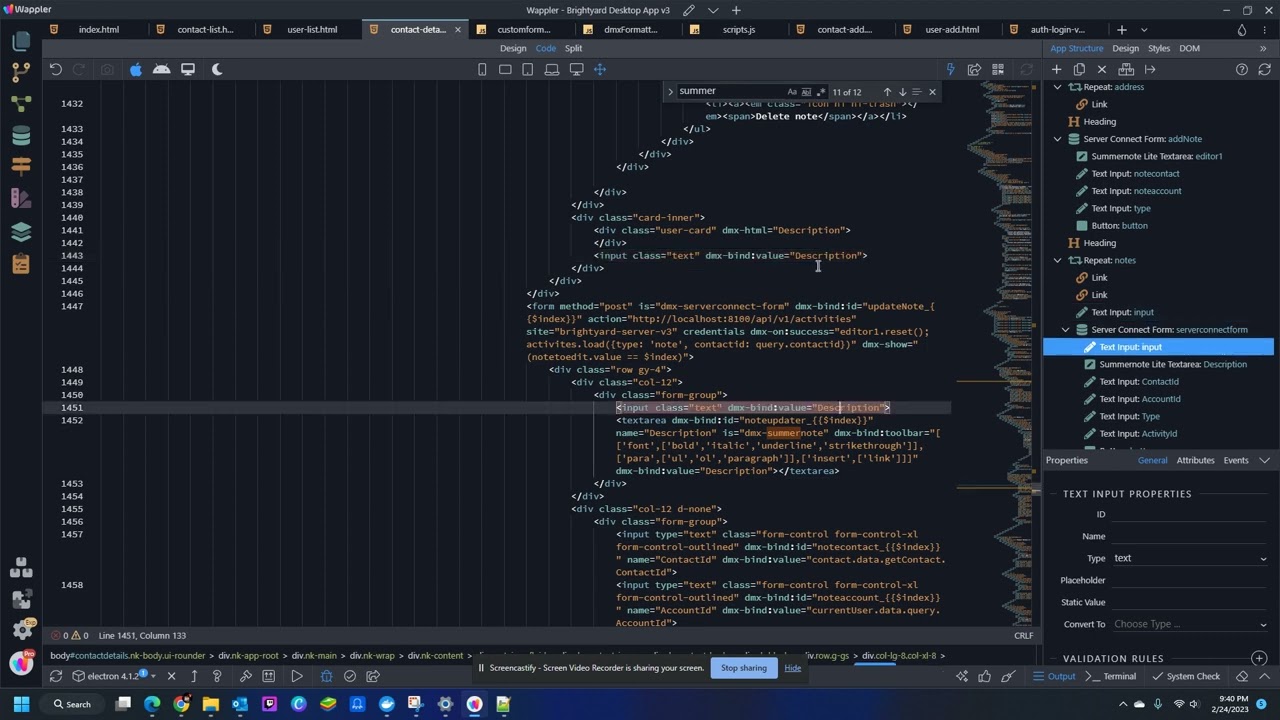
Task: Open the Convert To dropdown
Action: (x=1190, y=624)
